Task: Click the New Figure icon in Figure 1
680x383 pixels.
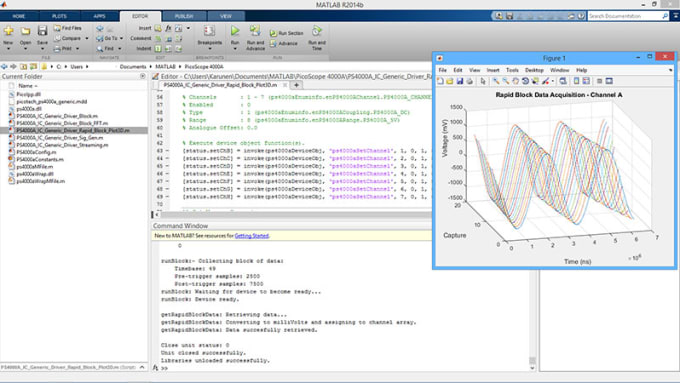Action: pyautogui.click(x=440, y=81)
